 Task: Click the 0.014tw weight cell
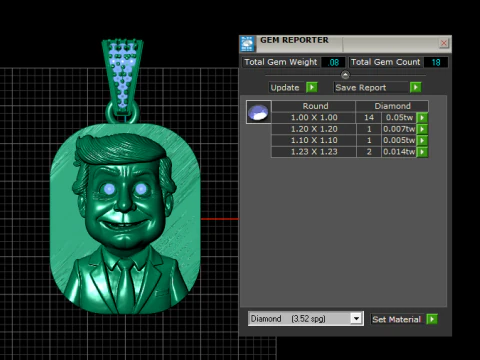point(399,152)
